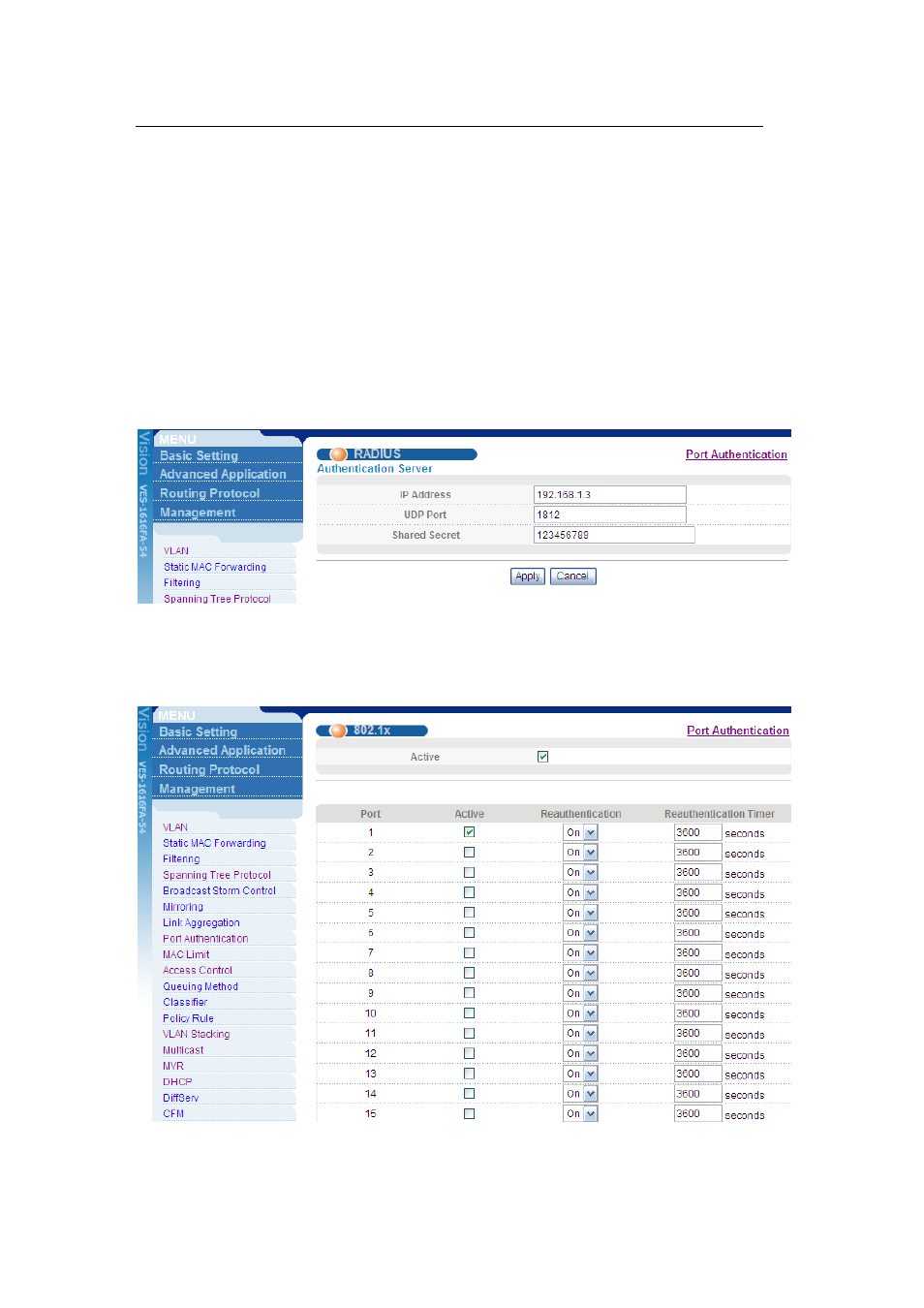Open Static MAC Forwarding in RADIUS sidebar
Screen dimensions: 924x1308
(215, 567)
